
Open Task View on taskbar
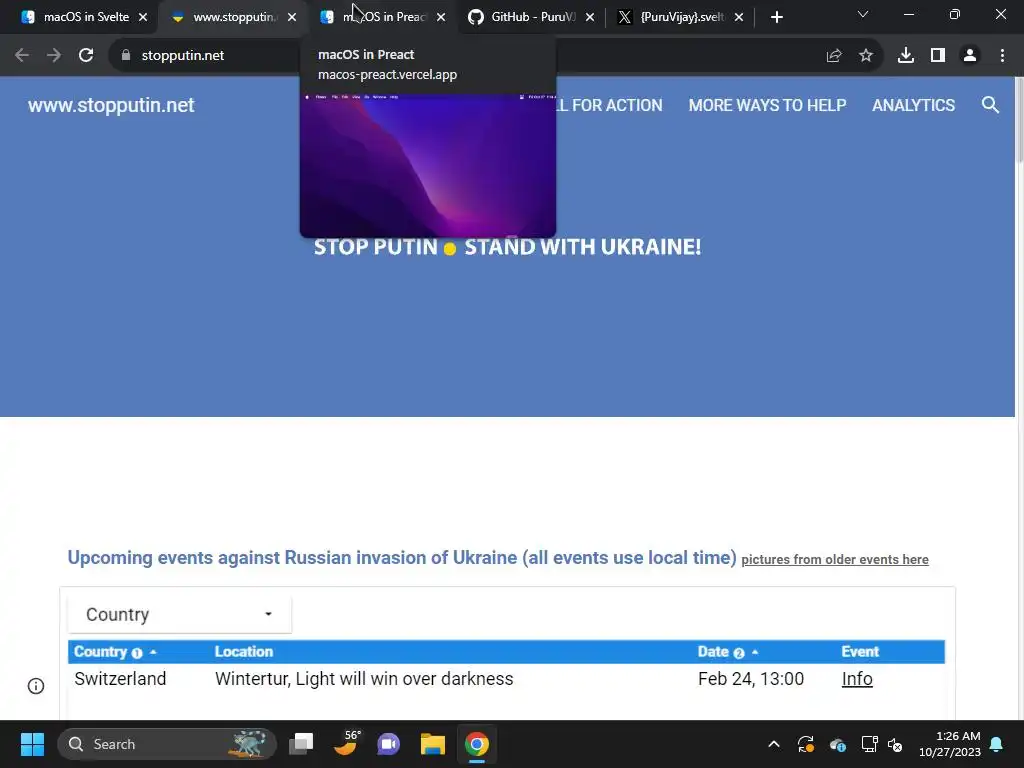[x=301, y=744]
